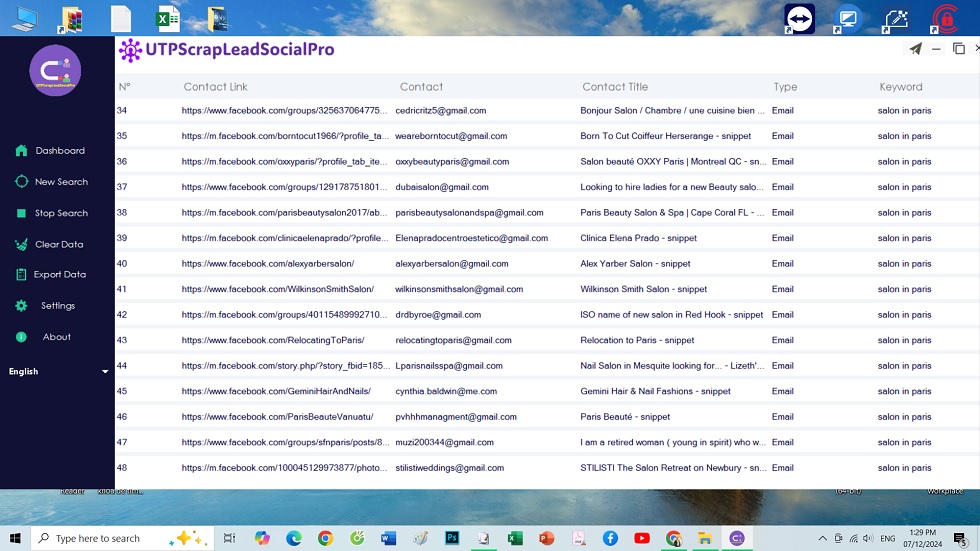
Task: Click the Export Data document icon
Action: coord(21,274)
